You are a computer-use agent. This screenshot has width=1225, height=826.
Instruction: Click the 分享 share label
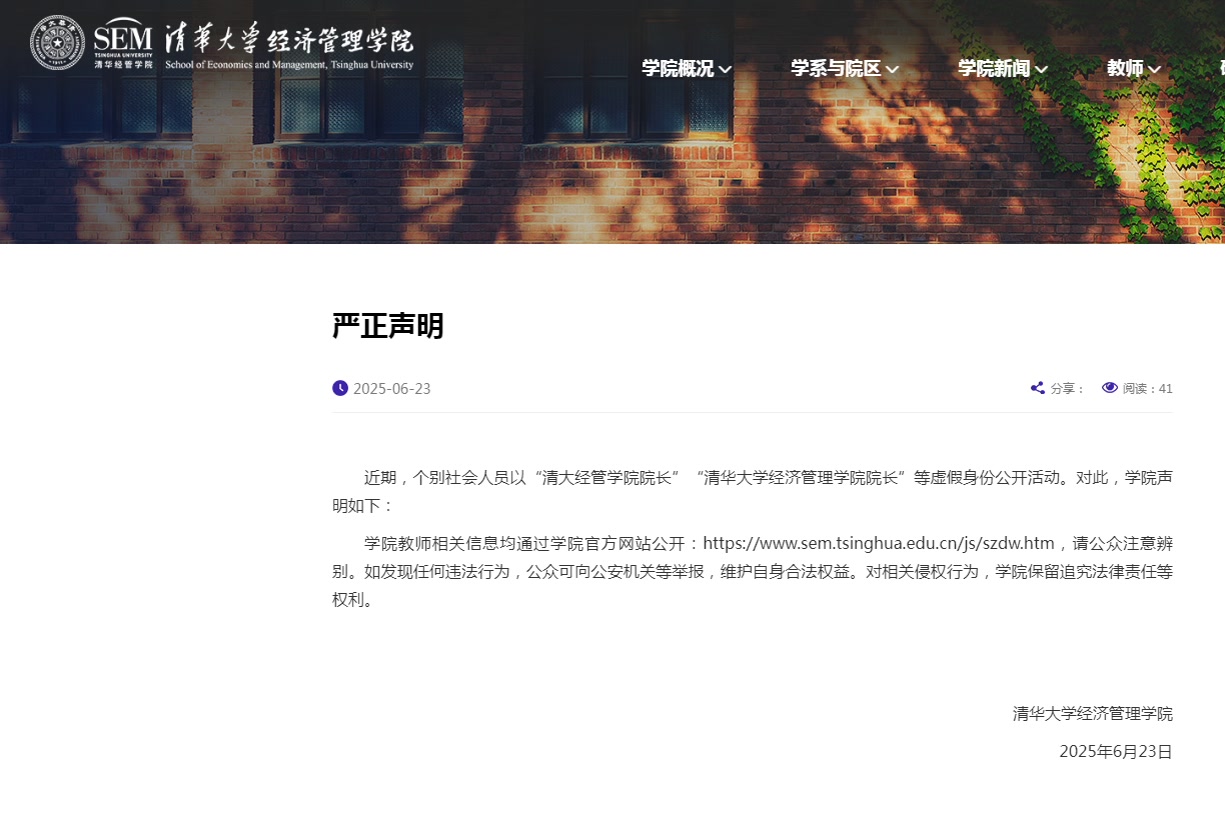point(1066,389)
